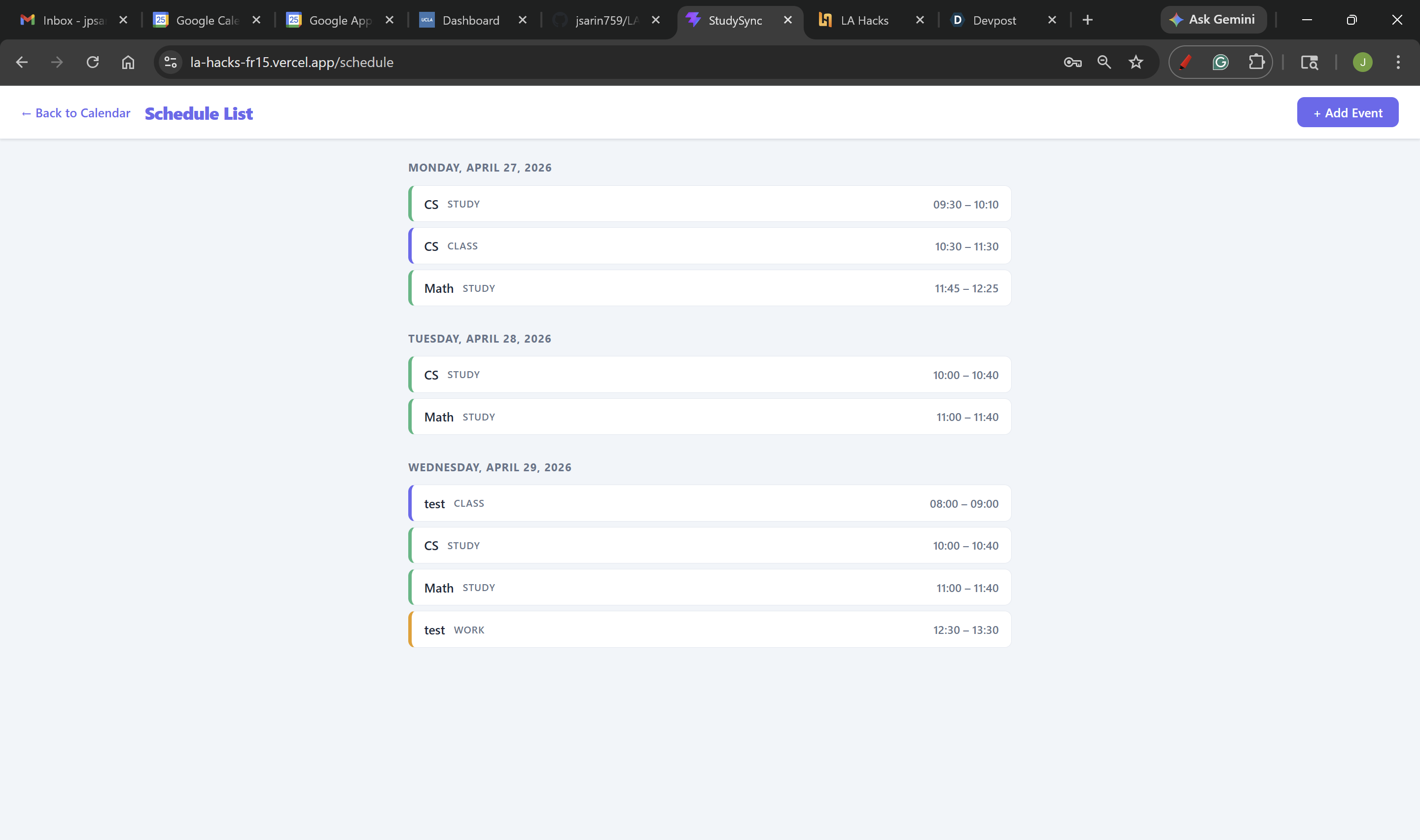The width and height of the screenshot is (1420, 840).
Task: Open the password key icon in address bar
Action: [1072, 62]
